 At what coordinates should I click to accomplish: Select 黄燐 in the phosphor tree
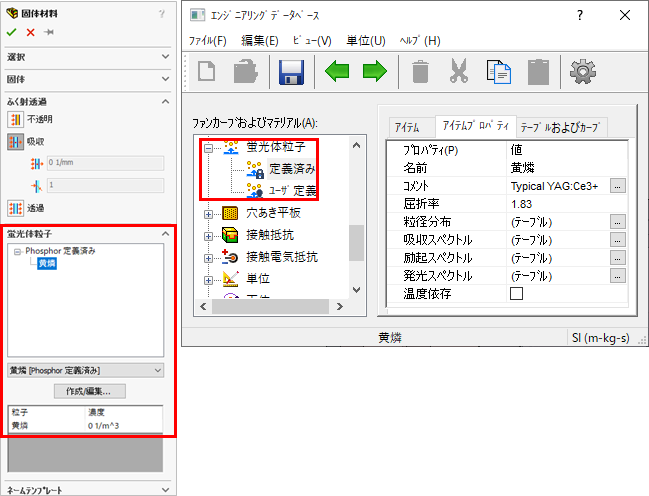[47, 263]
